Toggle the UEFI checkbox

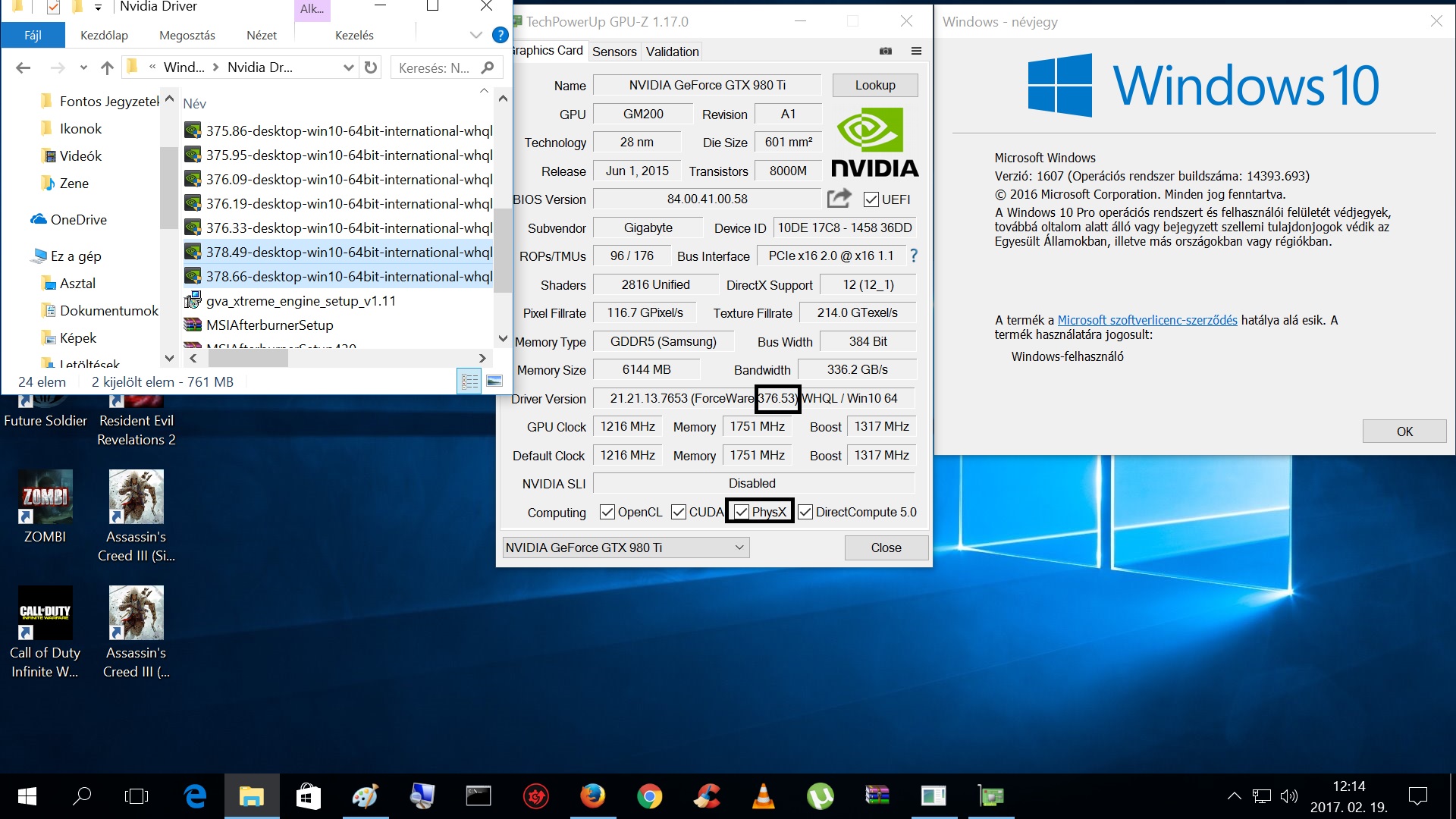871,199
